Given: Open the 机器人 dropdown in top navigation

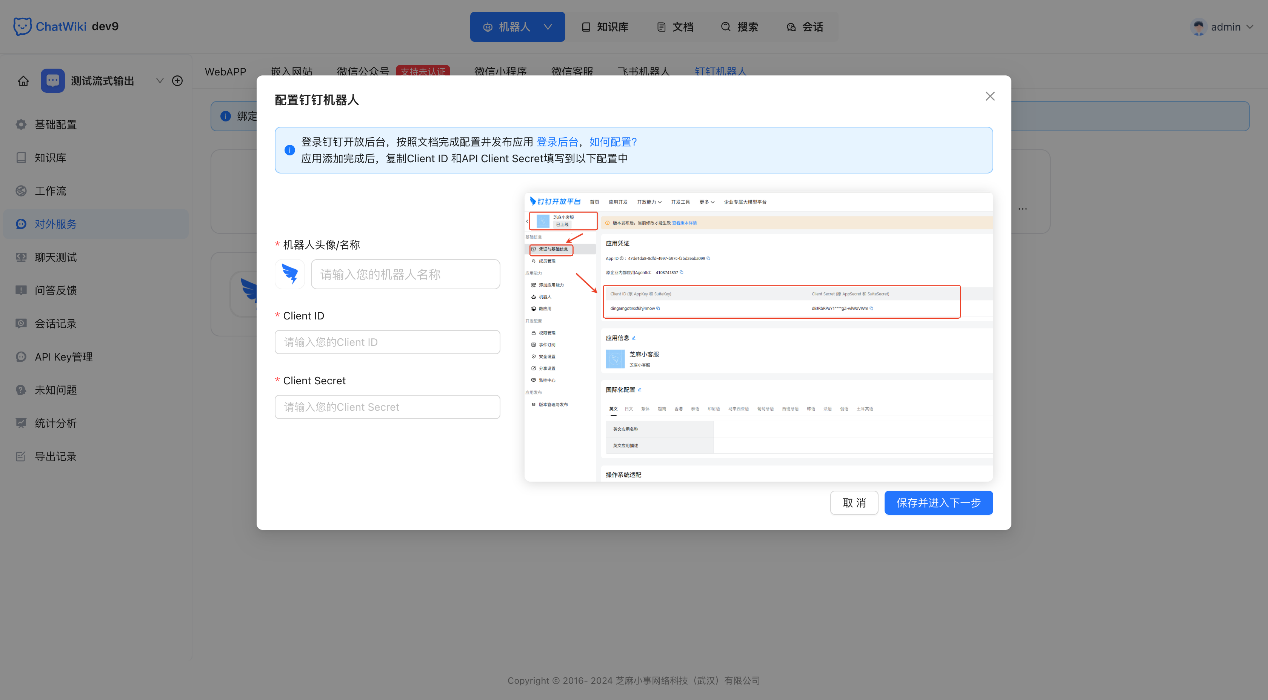Looking at the screenshot, I should click(x=517, y=27).
